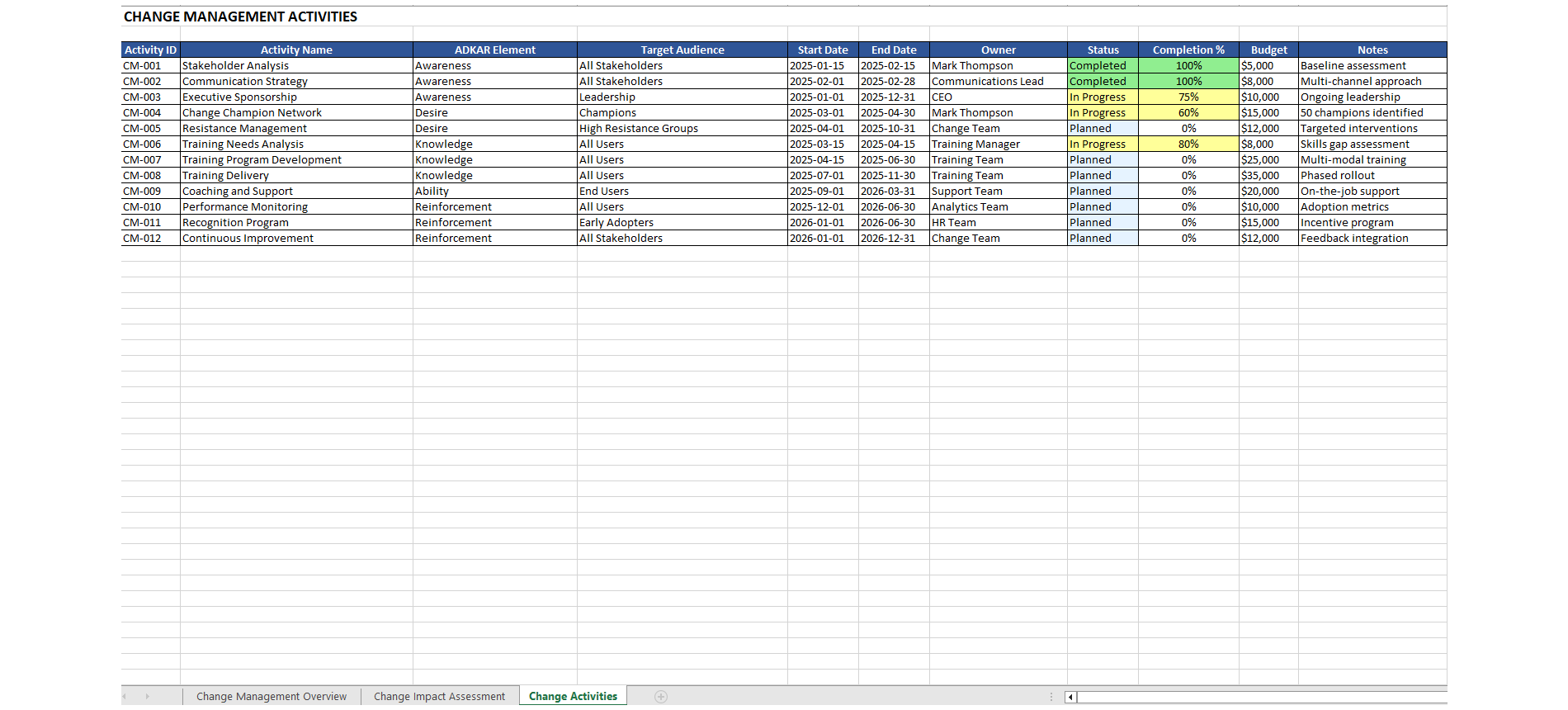This screenshot has width=1568, height=710.
Task: Select the Training Delivery cell
Action: point(296,176)
